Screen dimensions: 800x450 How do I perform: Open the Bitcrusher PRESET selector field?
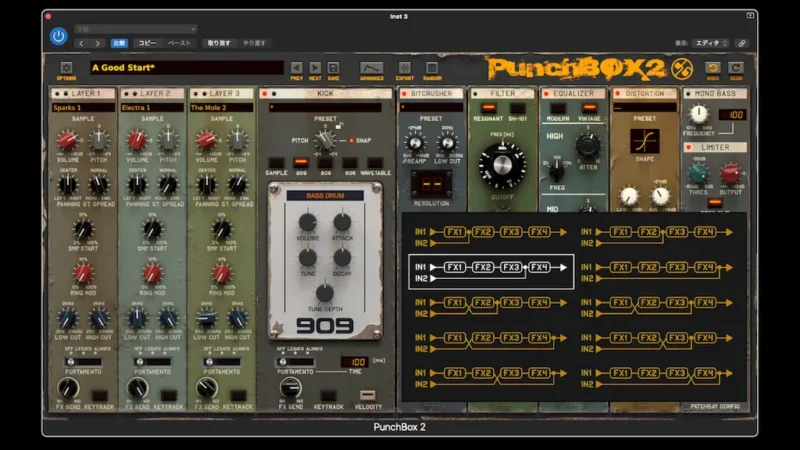[431, 108]
